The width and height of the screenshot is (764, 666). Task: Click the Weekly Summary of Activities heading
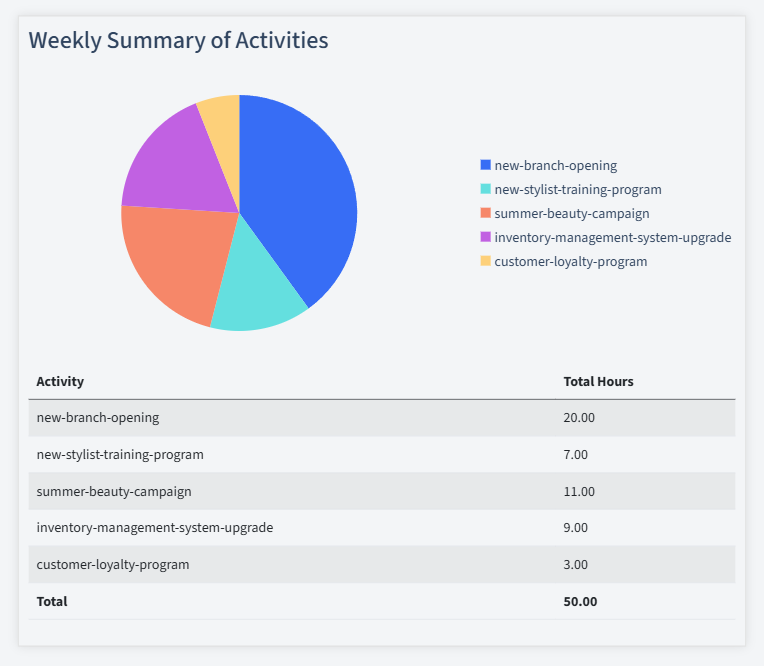pyautogui.click(x=178, y=40)
